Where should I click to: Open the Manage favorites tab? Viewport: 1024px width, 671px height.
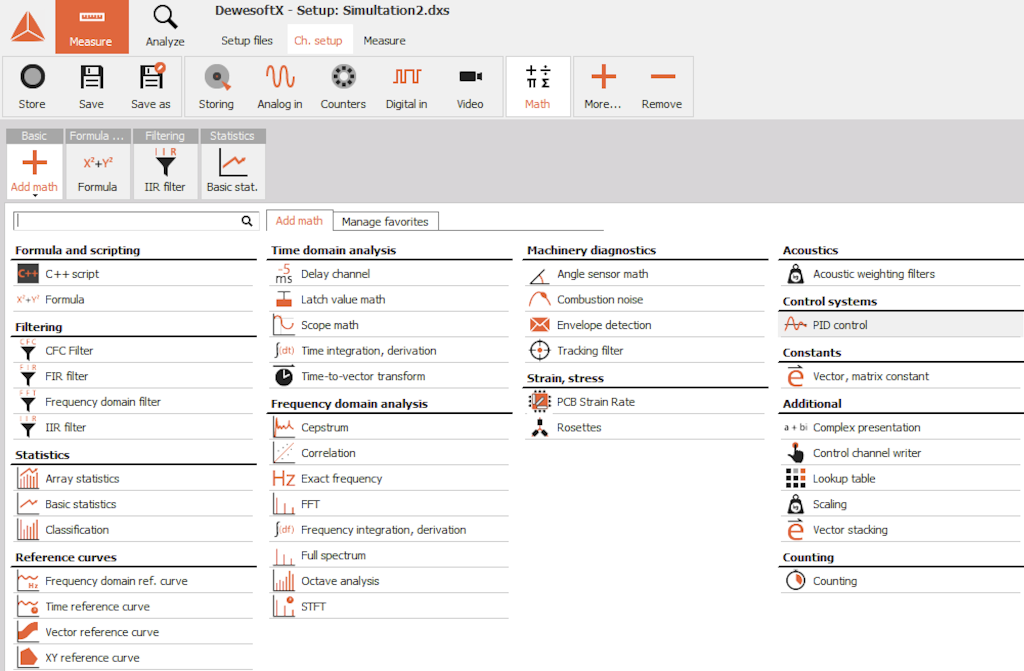coord(385,221)
